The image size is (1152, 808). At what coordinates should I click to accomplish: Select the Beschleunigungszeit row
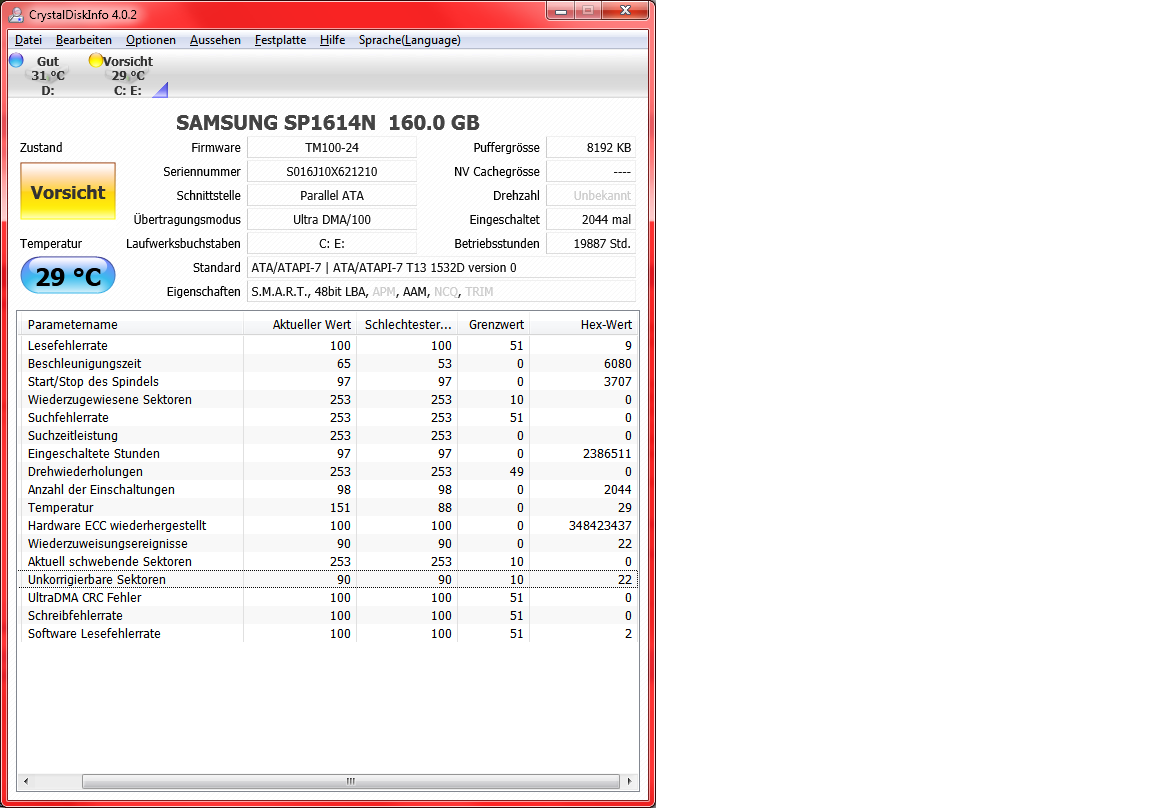tap(328, 364)
